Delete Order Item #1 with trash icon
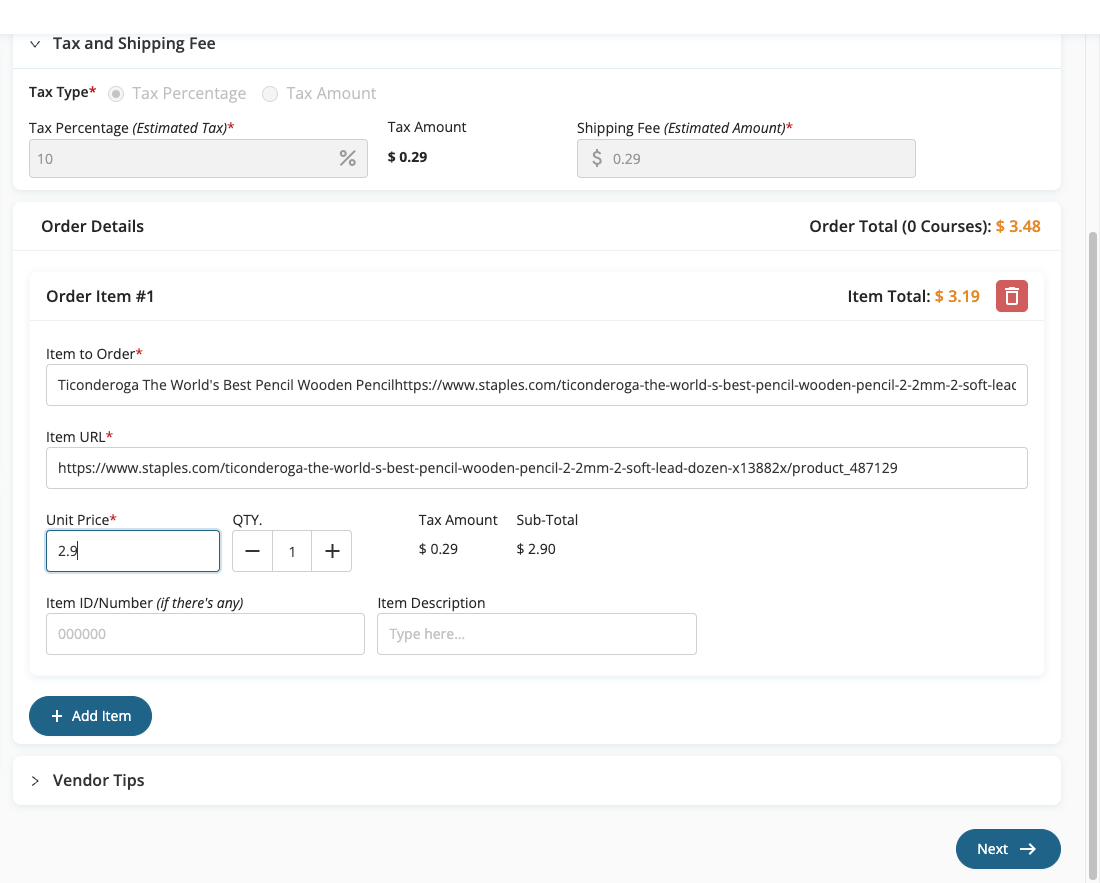Viewport: 1100px width, 883px height. click(x=1012, y=296)
